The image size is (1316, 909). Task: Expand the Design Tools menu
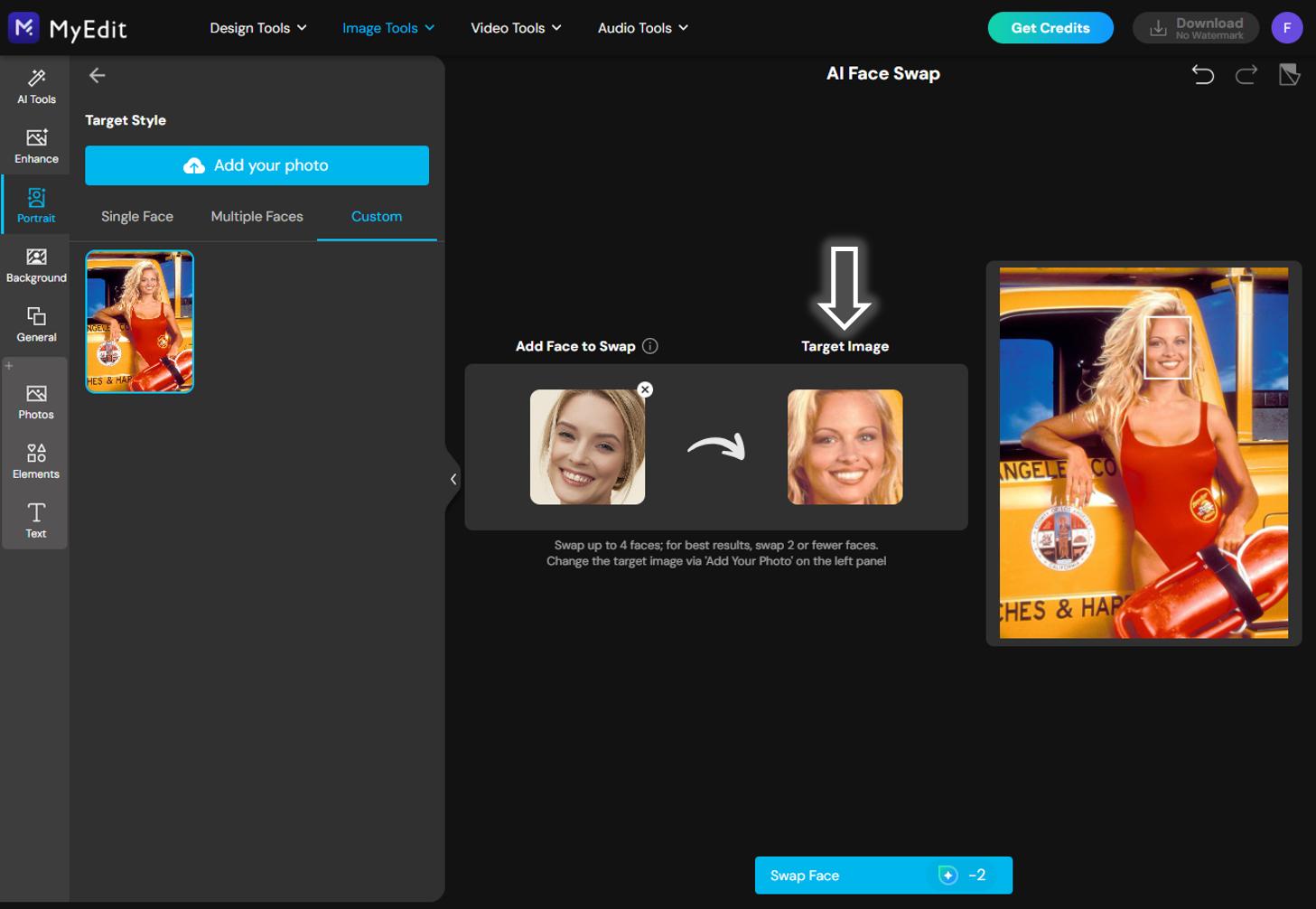(x=258, y=28)
